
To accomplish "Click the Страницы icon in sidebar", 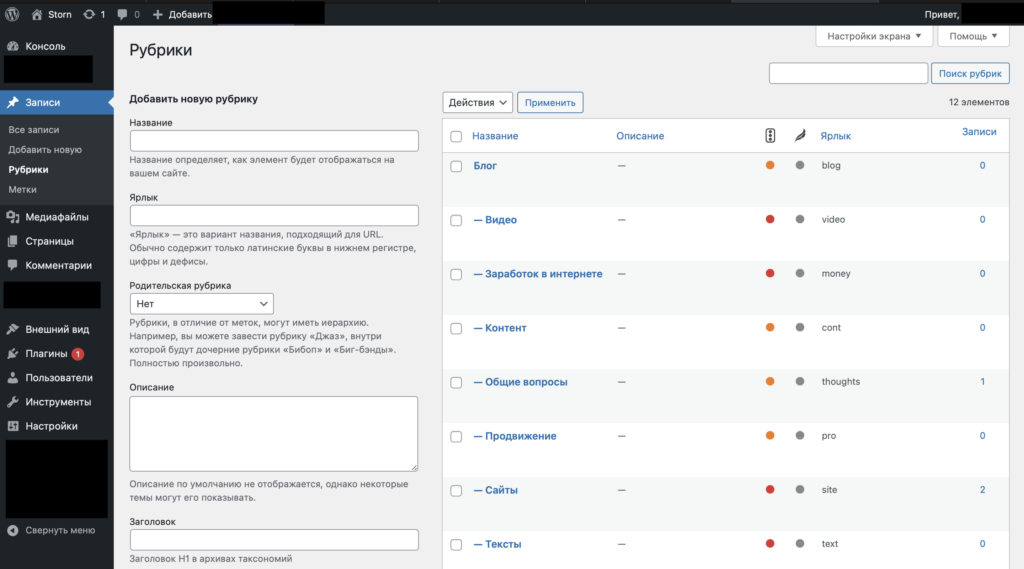I will click(12, 241).
